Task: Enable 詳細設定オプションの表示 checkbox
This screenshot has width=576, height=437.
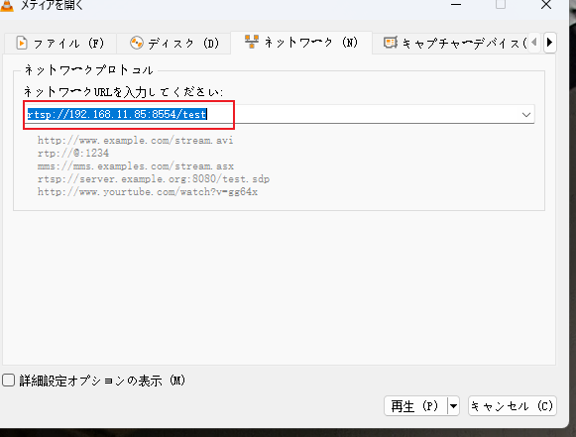Action: [x=8, y=380]
